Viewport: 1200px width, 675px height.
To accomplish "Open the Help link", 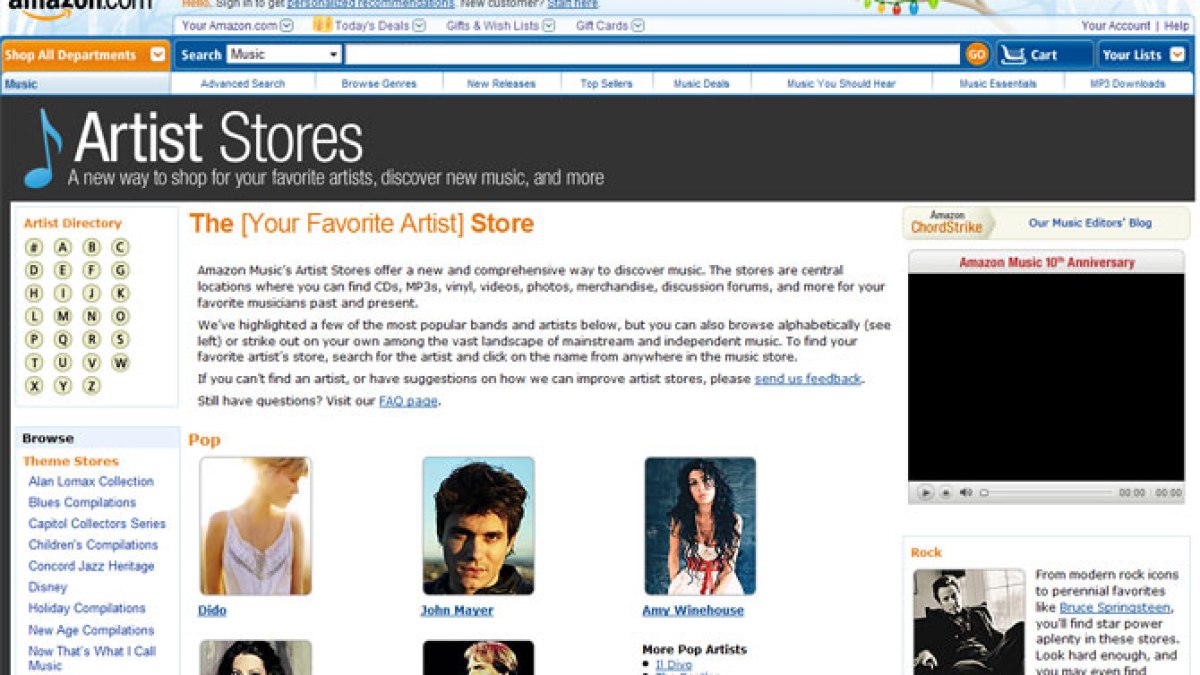I will 1177,26.
